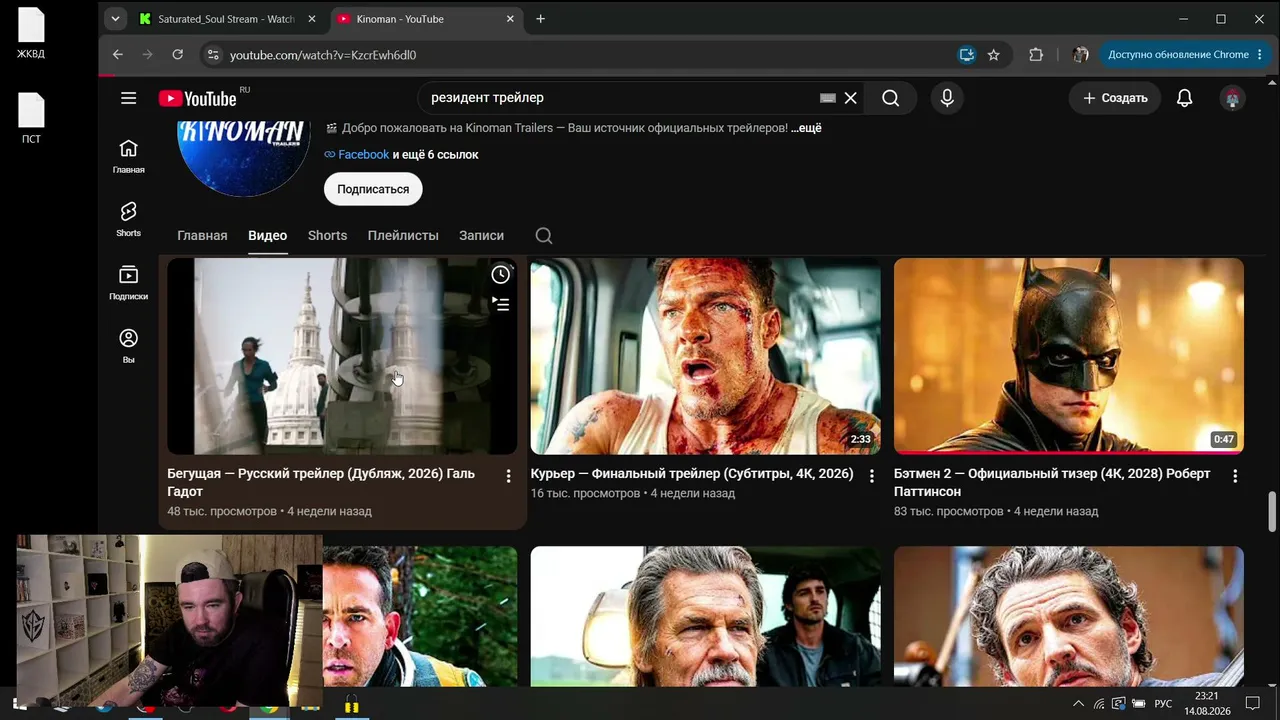This screenshot has height=720, width=1280.
Task: Open the Бегущая — Русский трейлер title
Action: click(x=321, y=483)
